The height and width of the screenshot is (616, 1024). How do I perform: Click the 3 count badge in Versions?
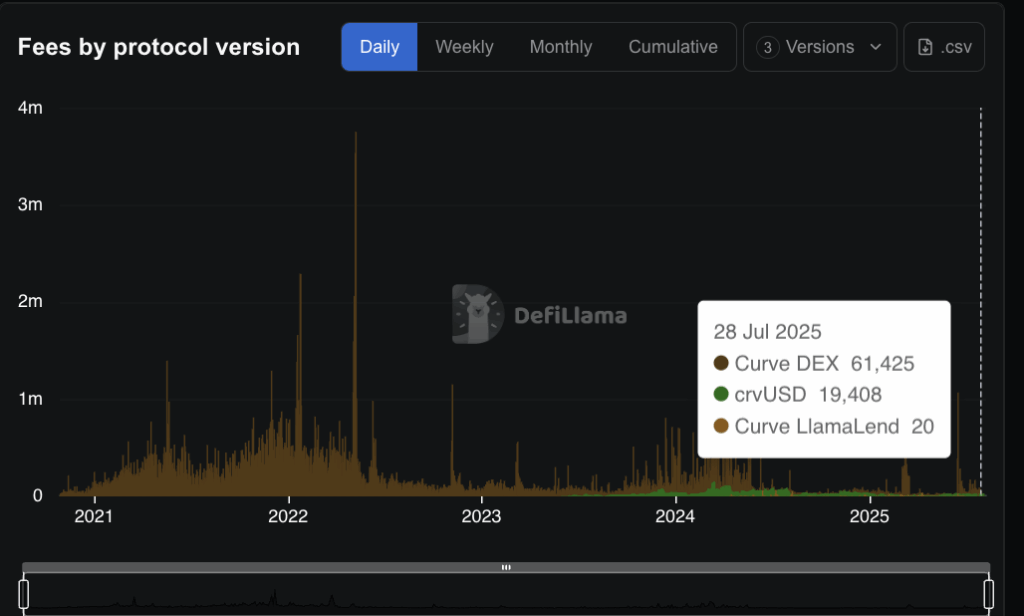[768, 47]
